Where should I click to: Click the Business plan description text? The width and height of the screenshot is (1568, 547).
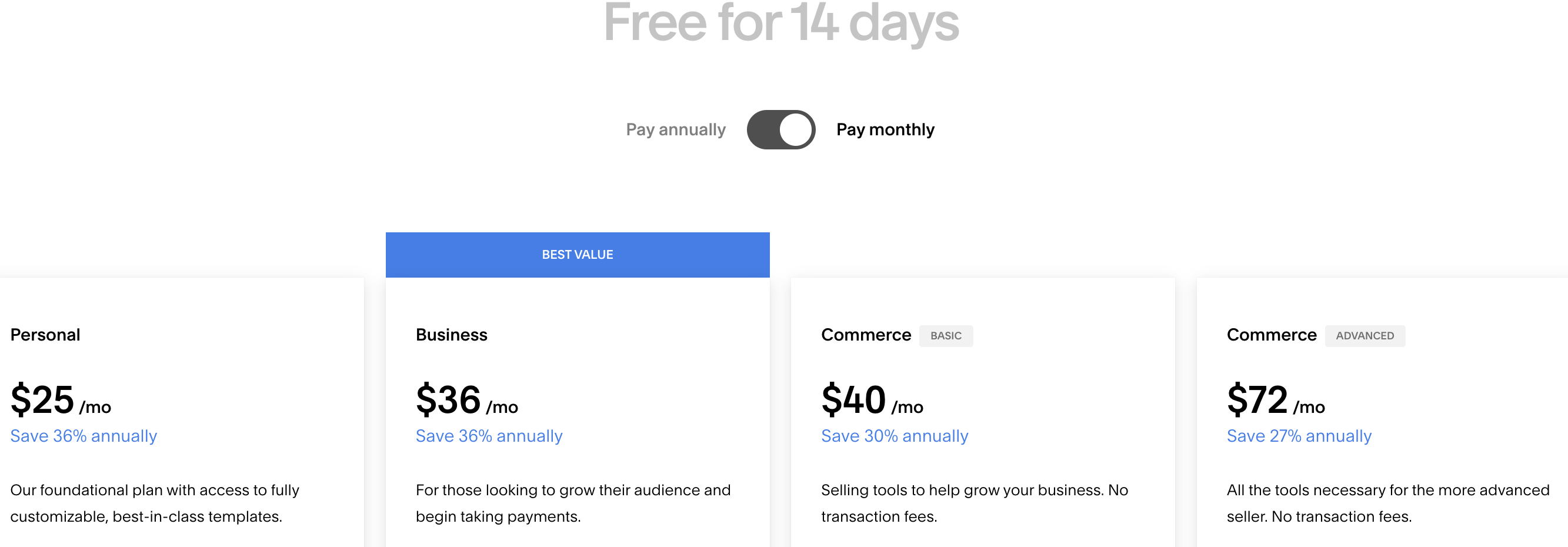pyautogui.click(x=572, y=502)
